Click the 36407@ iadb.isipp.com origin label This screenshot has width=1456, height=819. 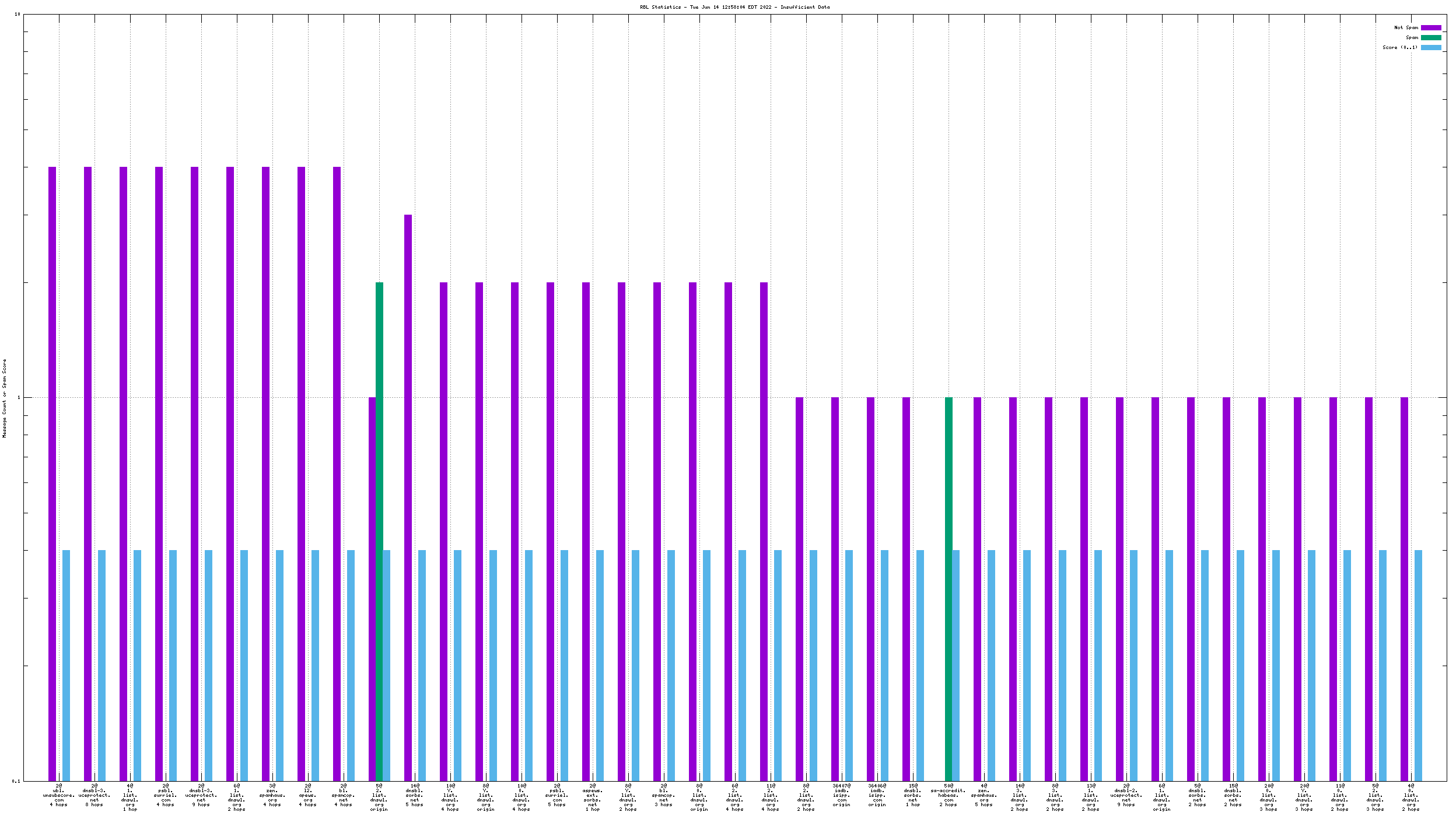pyautogui.click(x=841, y=795)
